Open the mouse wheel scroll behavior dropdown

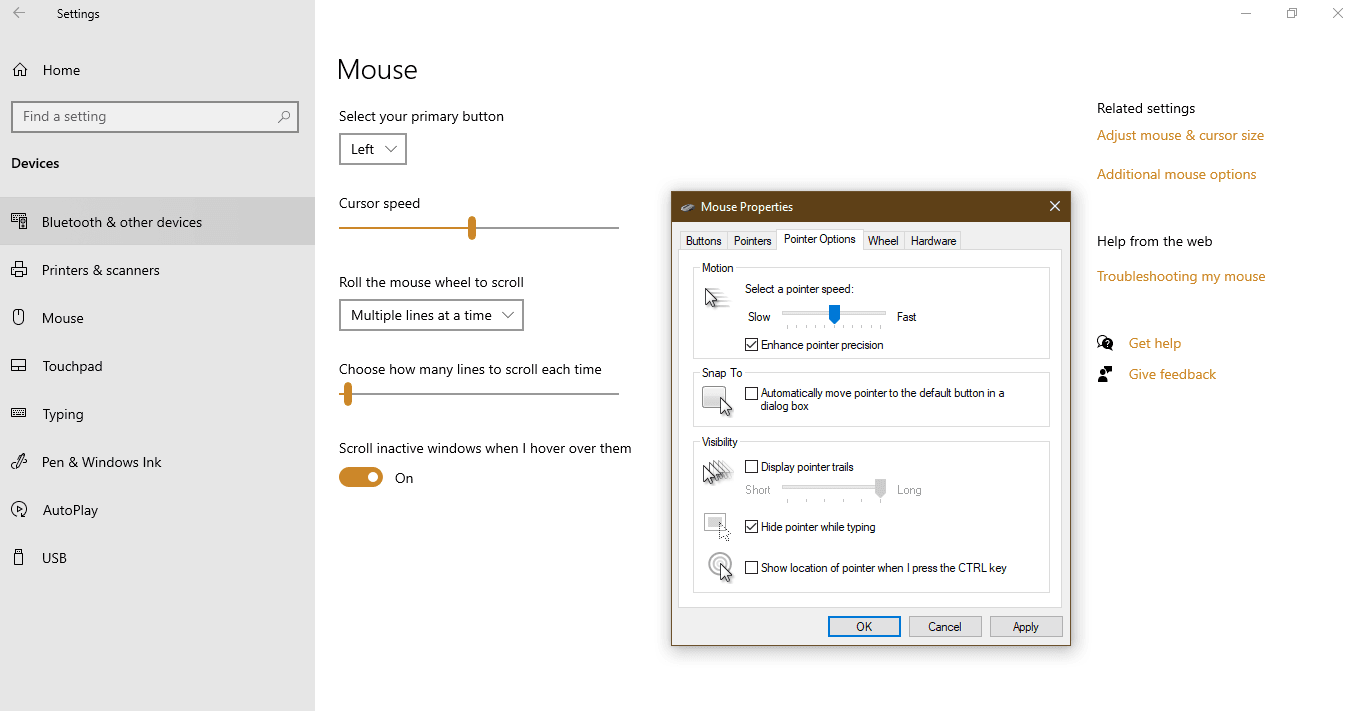click(x=431, y=315)
